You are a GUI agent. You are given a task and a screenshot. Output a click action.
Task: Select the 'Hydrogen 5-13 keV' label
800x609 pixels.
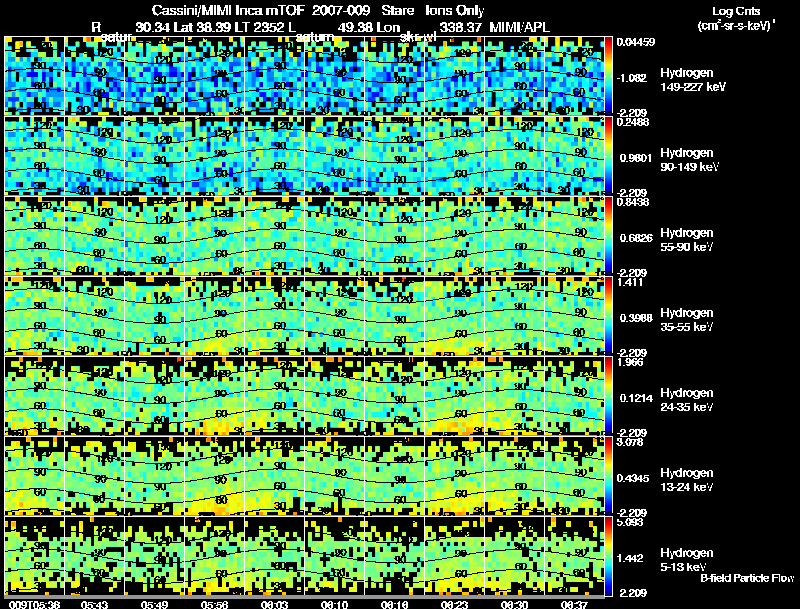click(687, 560)
